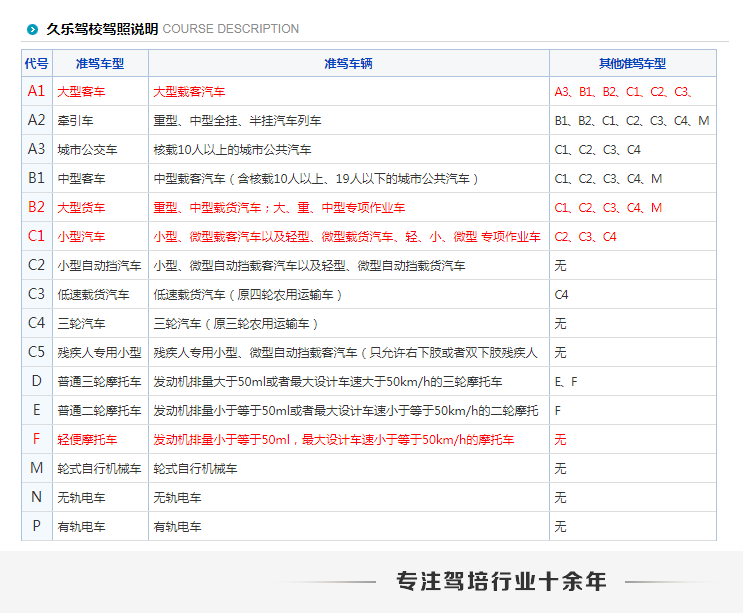Click C1、C2、C3、C4 in A3 row
The height and width of the screenshot is (613, 743).
[x=633, y=150]
